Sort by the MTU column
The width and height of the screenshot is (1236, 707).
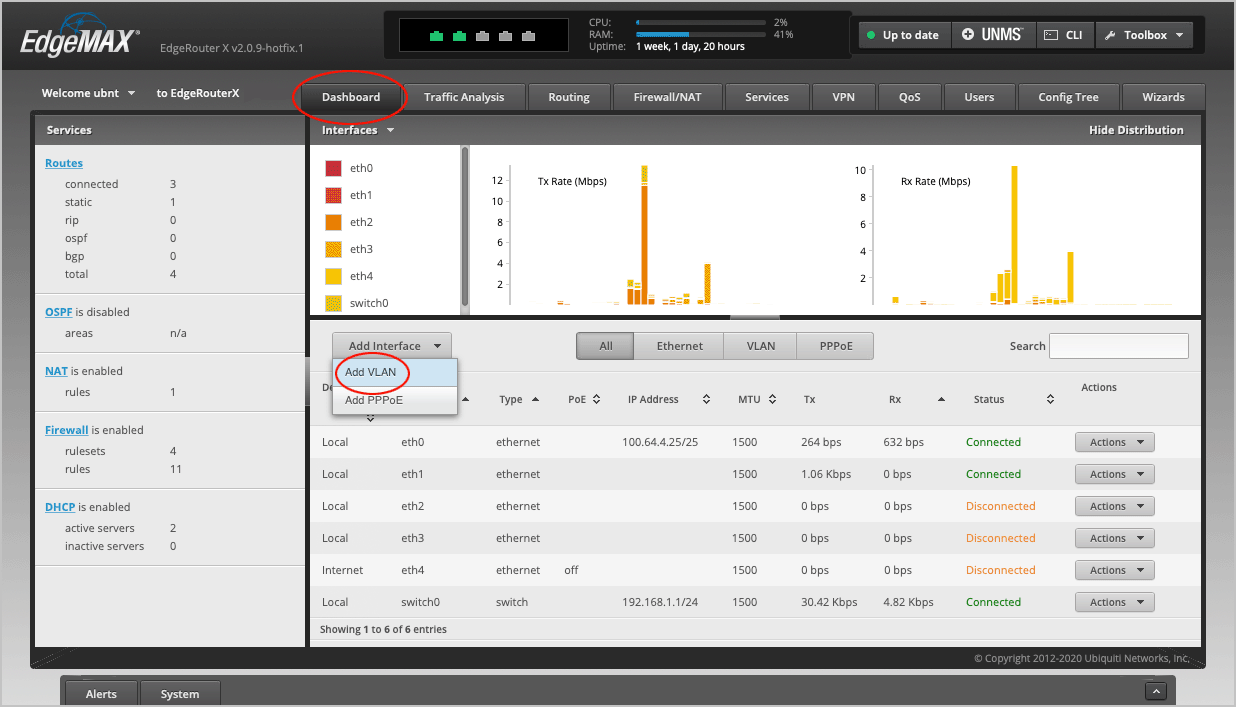coord(756,399)
